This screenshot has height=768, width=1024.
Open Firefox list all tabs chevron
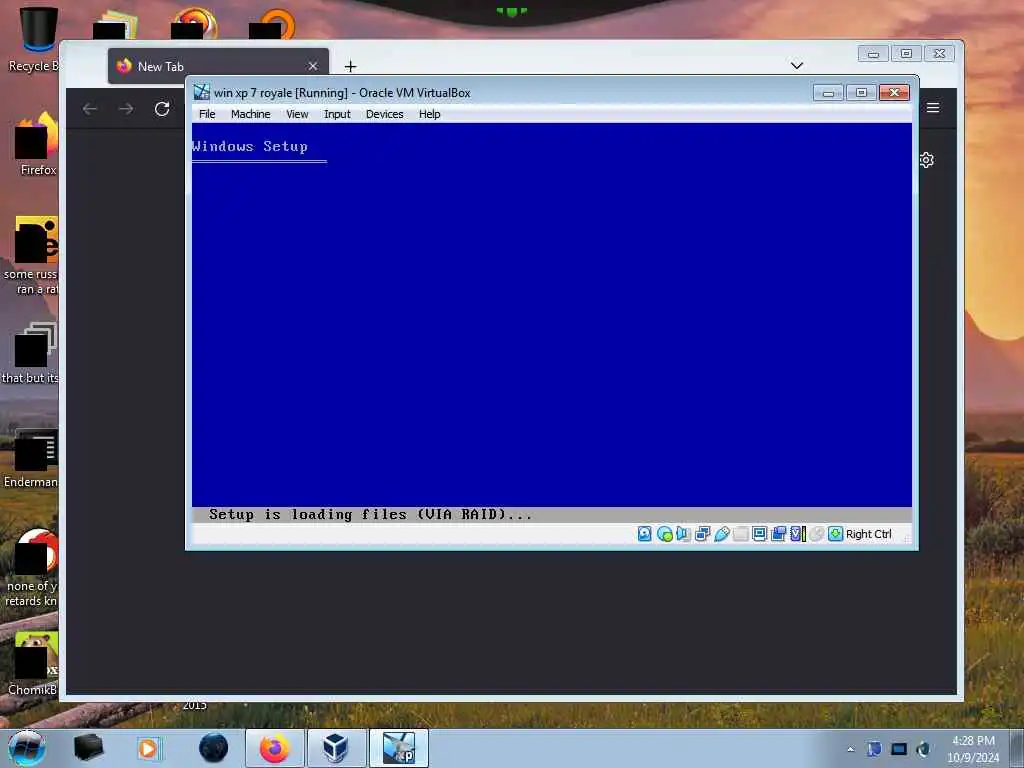click(796, 65)
